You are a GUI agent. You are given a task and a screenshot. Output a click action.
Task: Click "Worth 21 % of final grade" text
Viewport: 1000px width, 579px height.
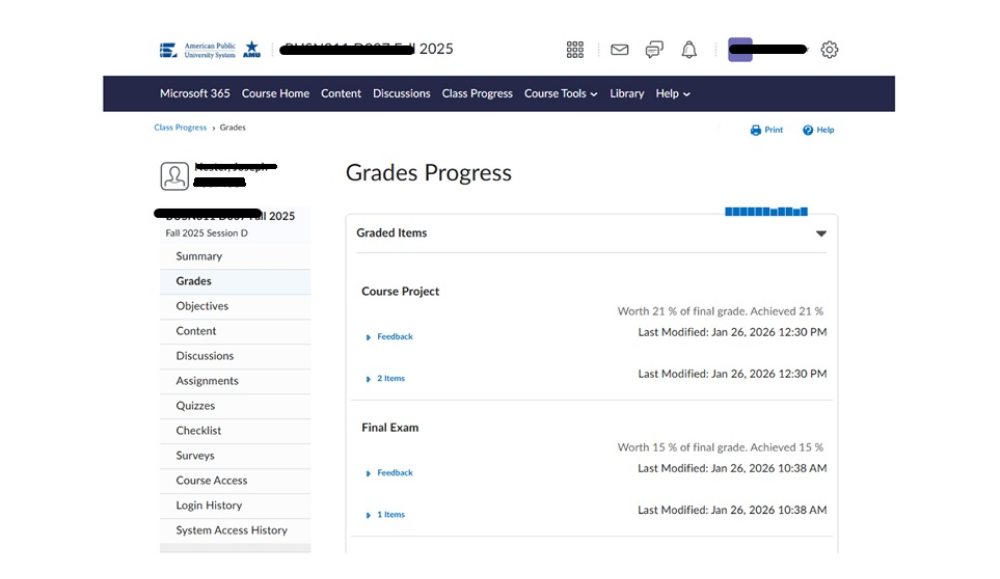tap(682, 312)
